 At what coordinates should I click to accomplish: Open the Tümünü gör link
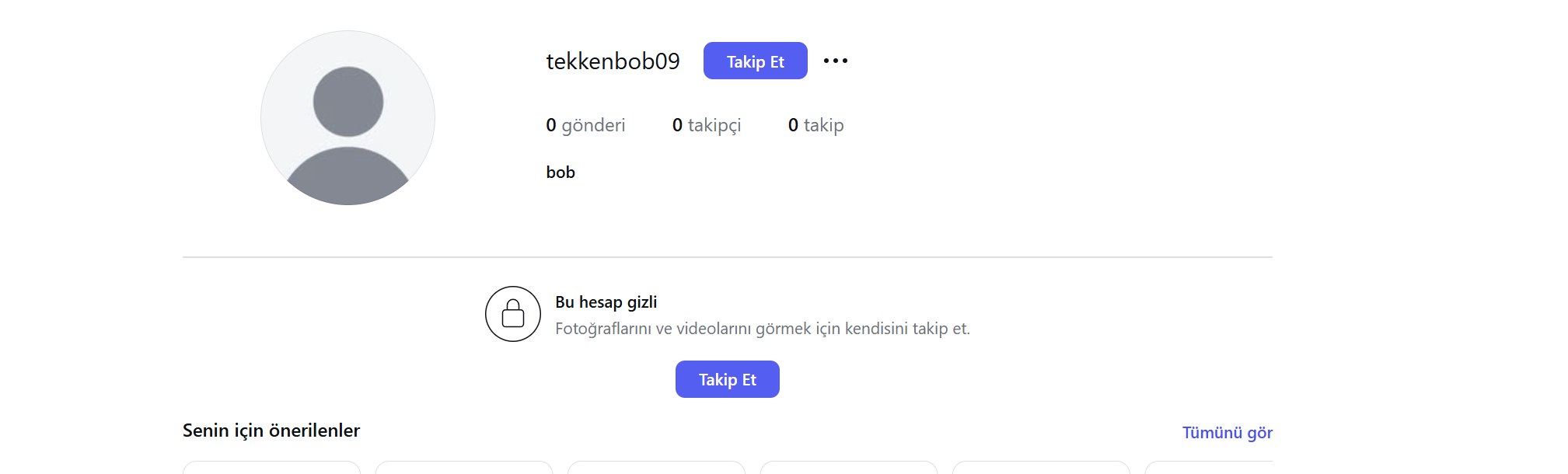point(1228,433)
